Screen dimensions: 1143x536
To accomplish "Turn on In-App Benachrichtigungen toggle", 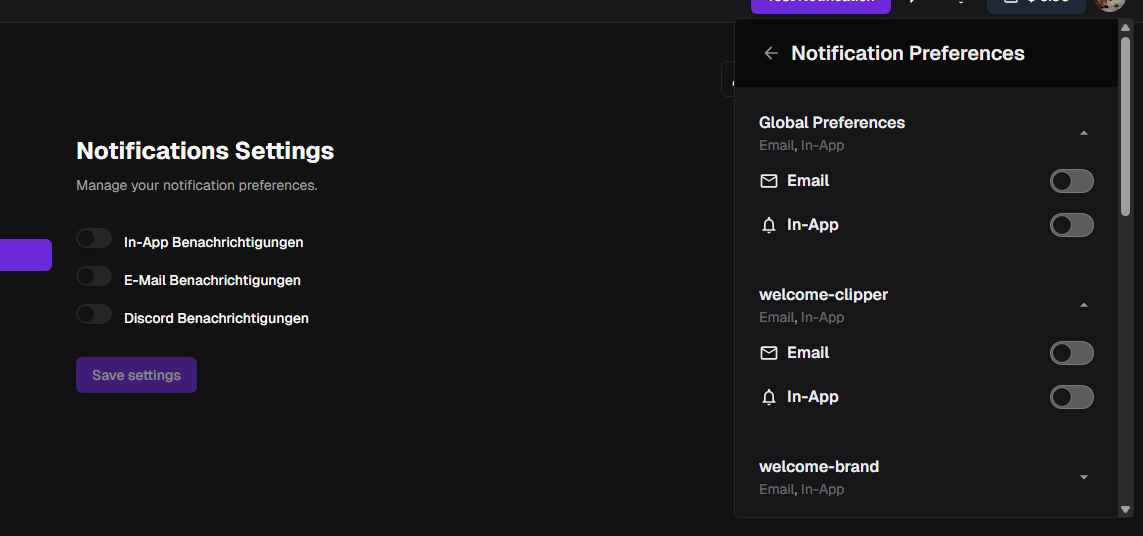I will [x=94, y=239].
